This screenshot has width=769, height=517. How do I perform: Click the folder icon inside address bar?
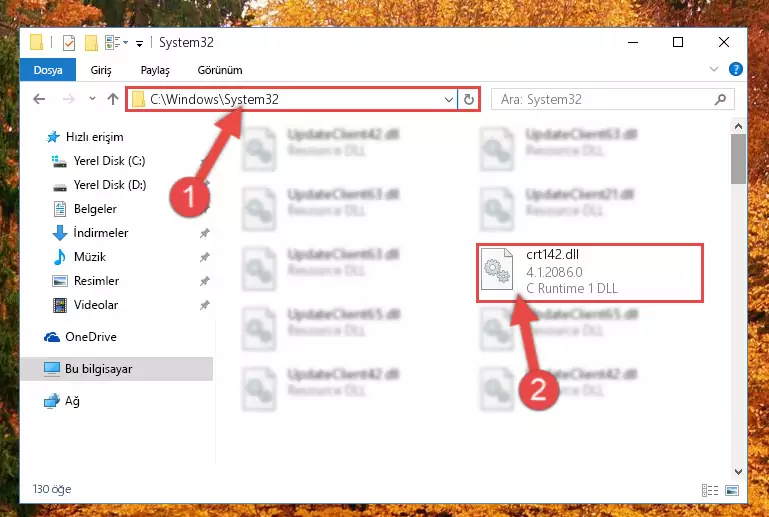(138, 100)
